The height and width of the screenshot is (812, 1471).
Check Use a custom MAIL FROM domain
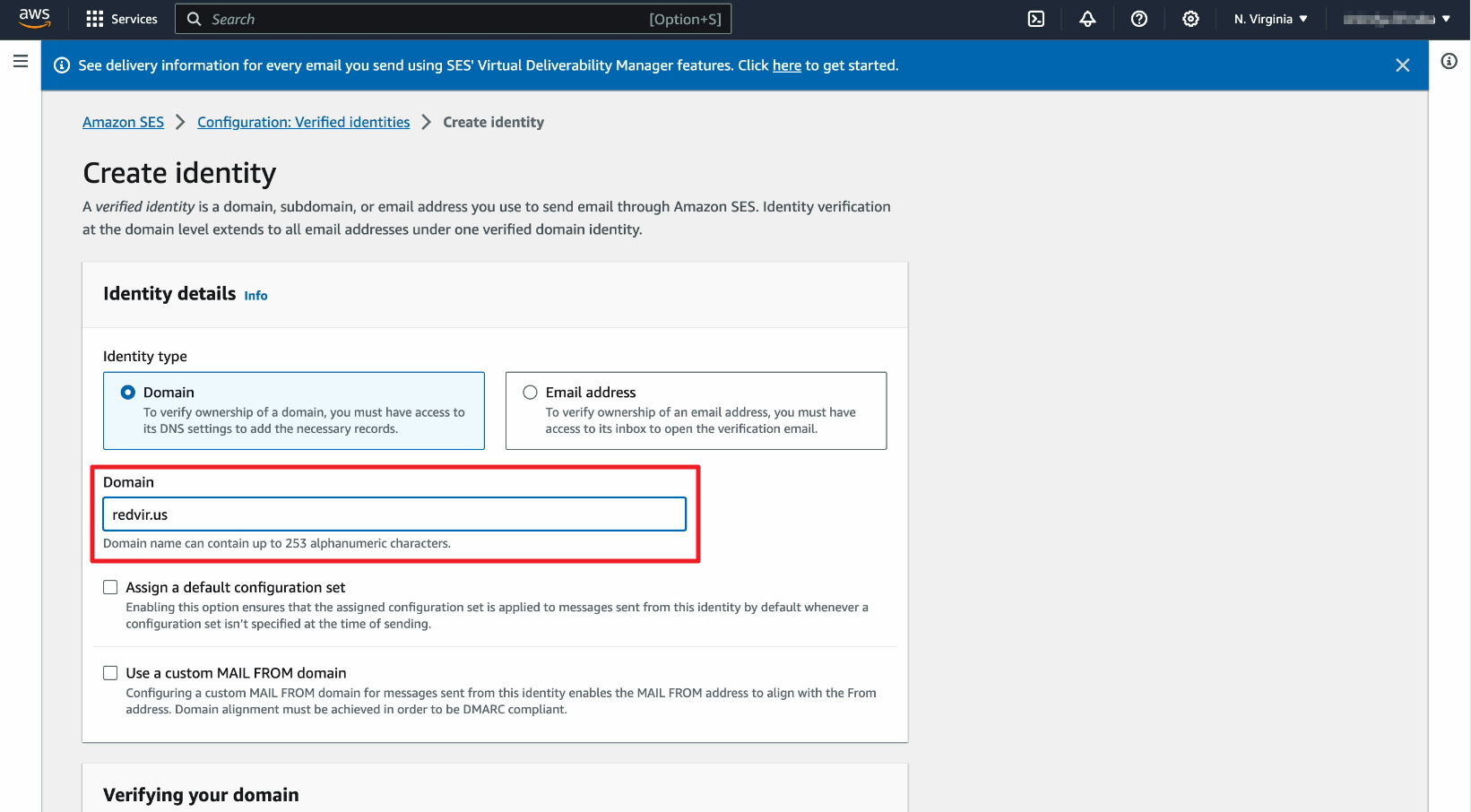110,673
